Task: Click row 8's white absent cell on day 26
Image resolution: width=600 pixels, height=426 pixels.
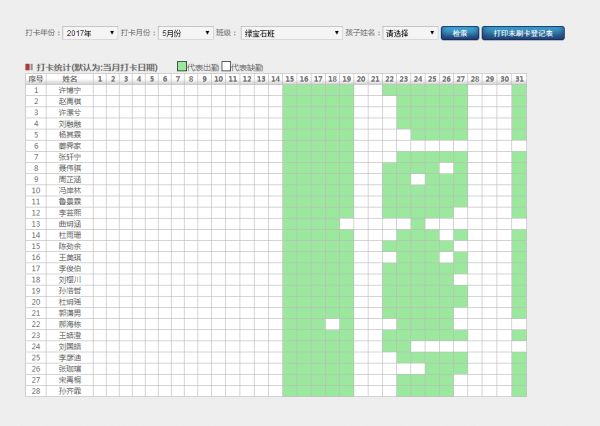Action: pyautogui.click(x=447, y=168)
